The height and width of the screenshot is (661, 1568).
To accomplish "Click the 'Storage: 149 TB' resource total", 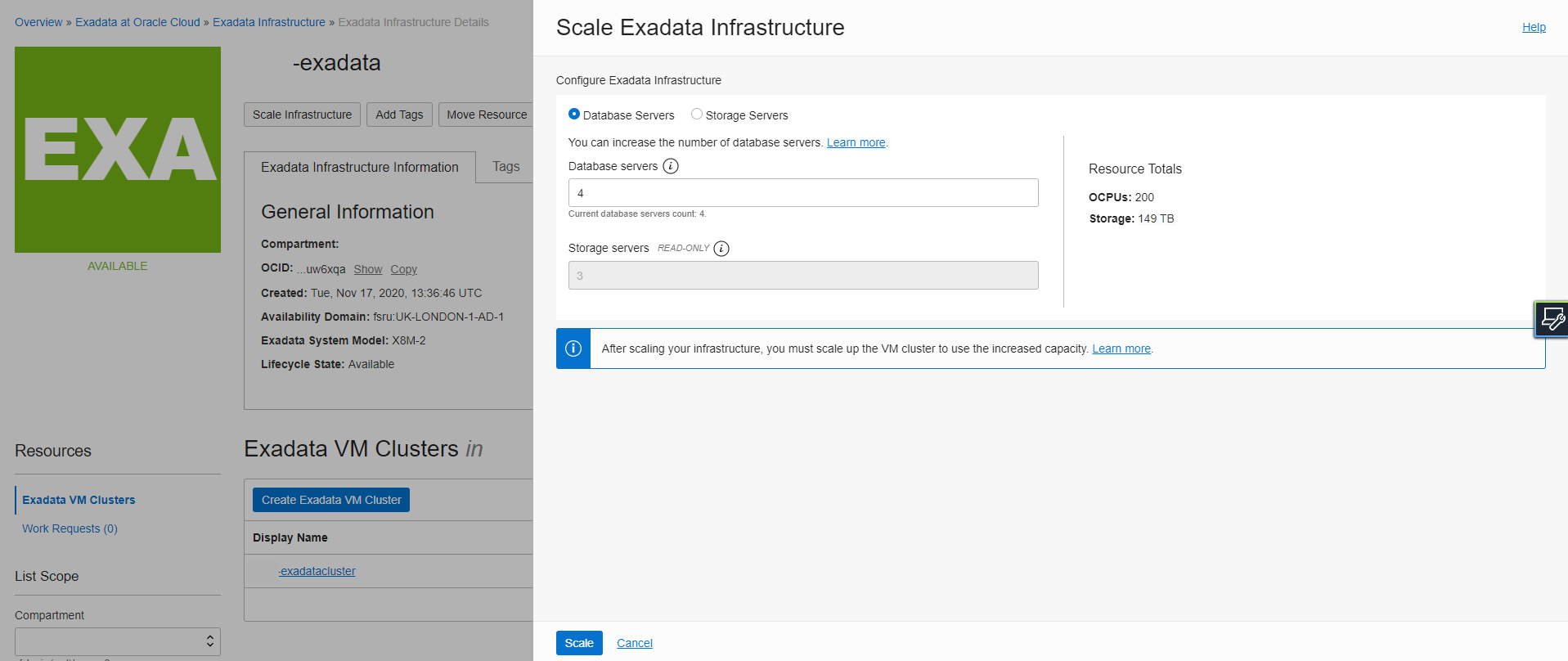I will tap(1131, 218).
